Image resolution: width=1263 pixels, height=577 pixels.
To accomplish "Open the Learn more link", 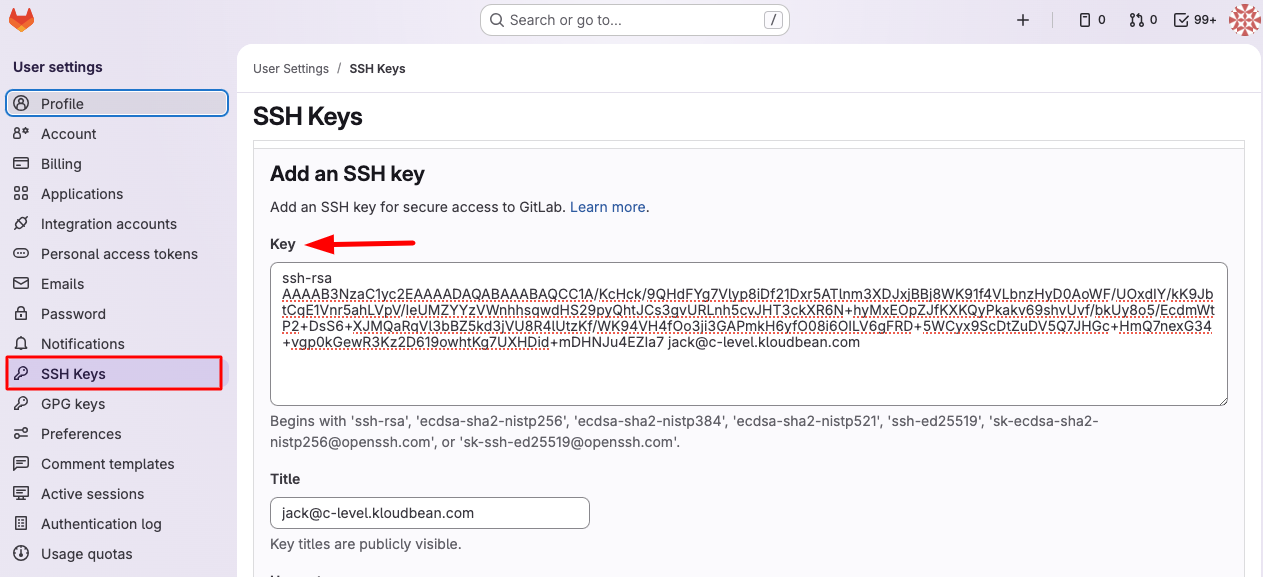I will [606, 207].
